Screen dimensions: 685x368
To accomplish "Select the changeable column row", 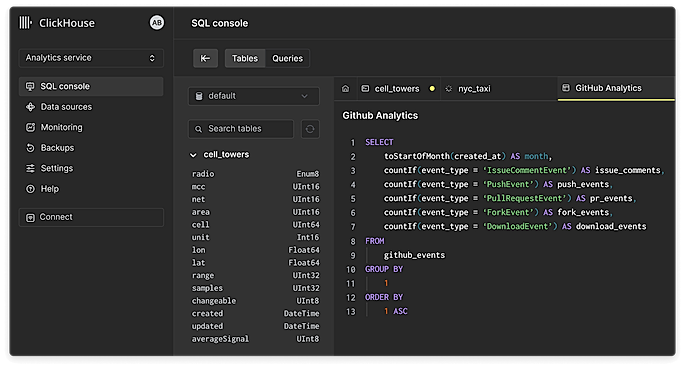I will tap(256, 301).
